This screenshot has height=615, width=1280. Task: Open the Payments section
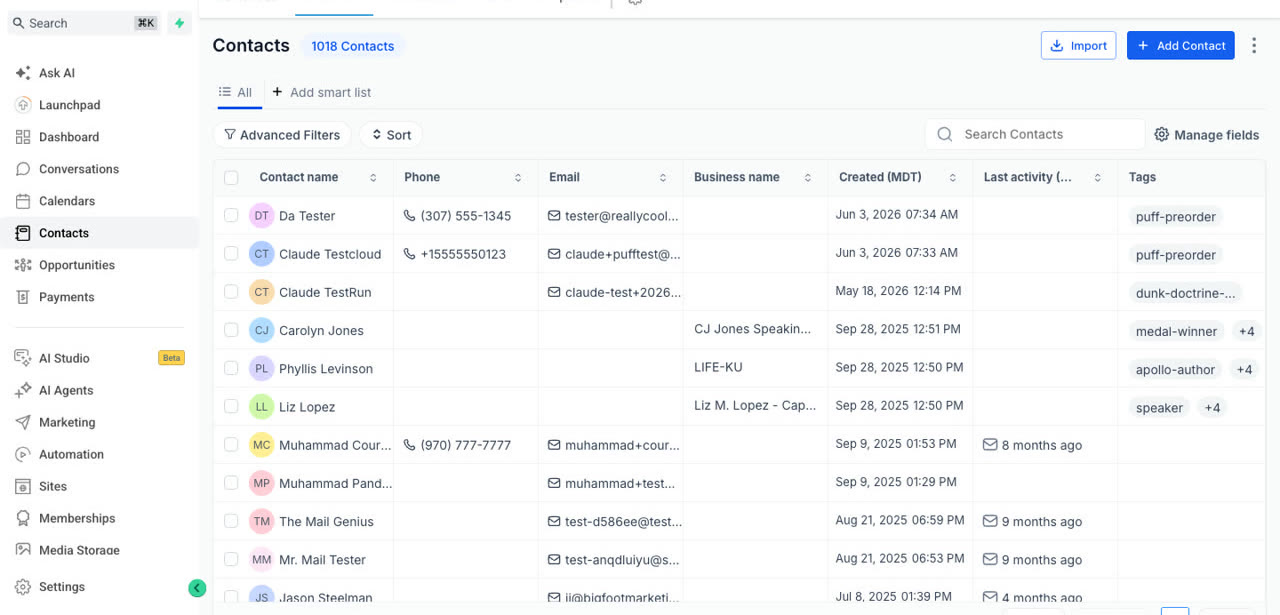(x=67, y=297)
